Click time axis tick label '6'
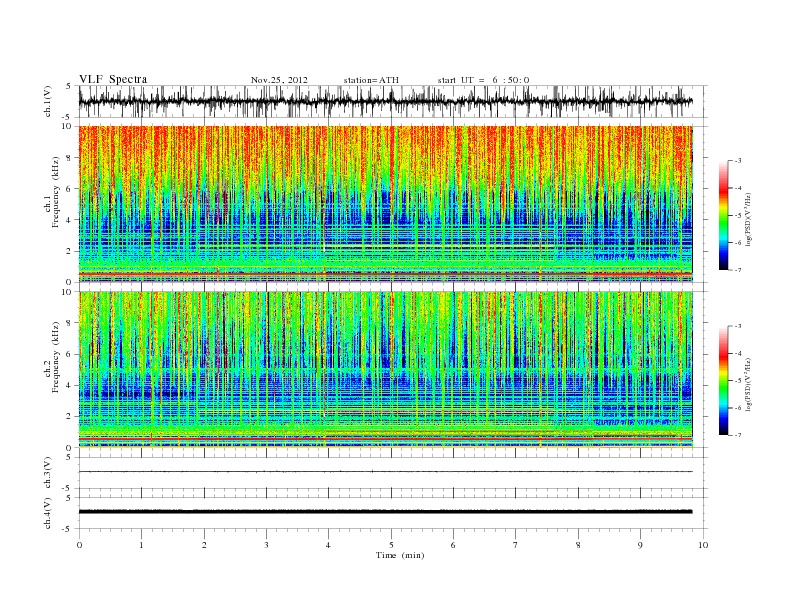This screenshot has height=612, width=792. [x=453, y=545]
